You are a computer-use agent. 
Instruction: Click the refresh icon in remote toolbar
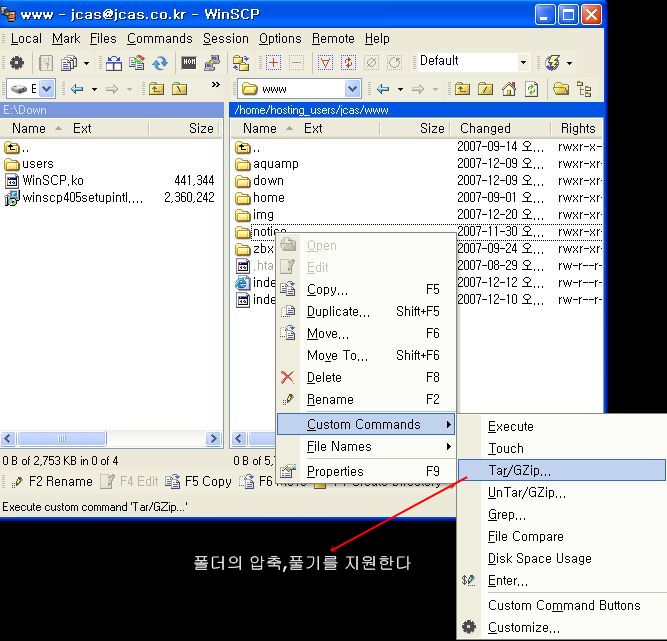point(531,89)
